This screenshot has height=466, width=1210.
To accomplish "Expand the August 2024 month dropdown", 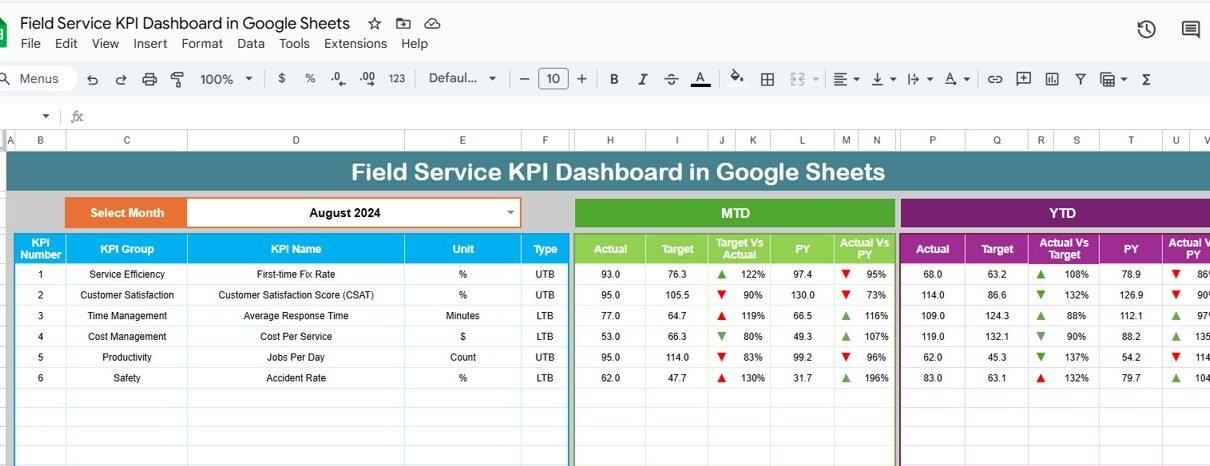I will 511,212.
